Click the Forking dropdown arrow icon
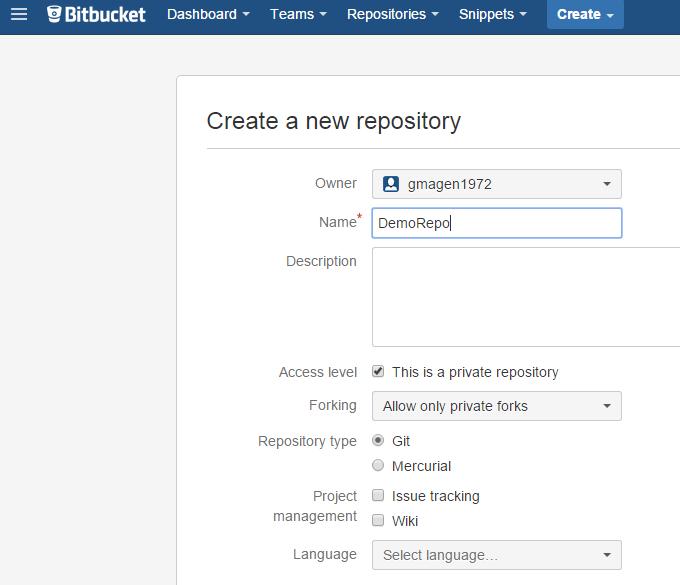 click(607, 406)
